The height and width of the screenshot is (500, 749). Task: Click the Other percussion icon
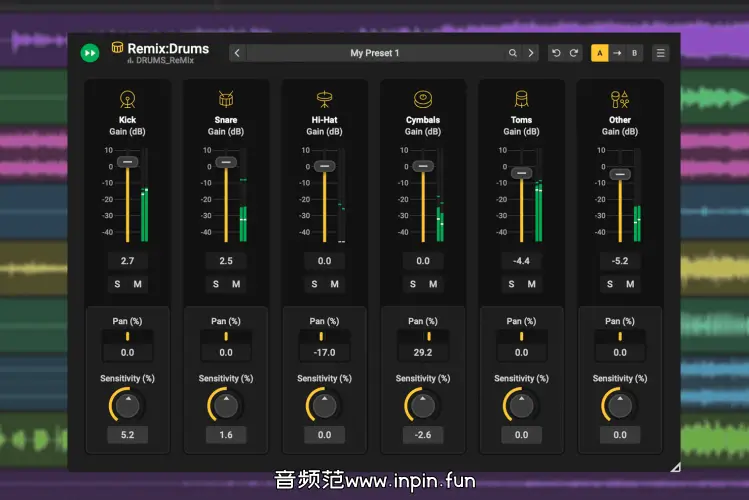pyautogui.click(x=620, y=99)
